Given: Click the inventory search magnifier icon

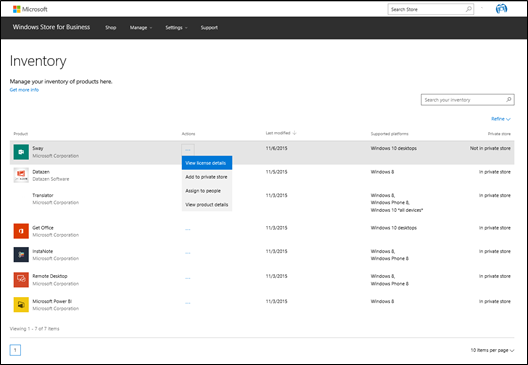Looking at the screenshot, I should tap(508, 99).
